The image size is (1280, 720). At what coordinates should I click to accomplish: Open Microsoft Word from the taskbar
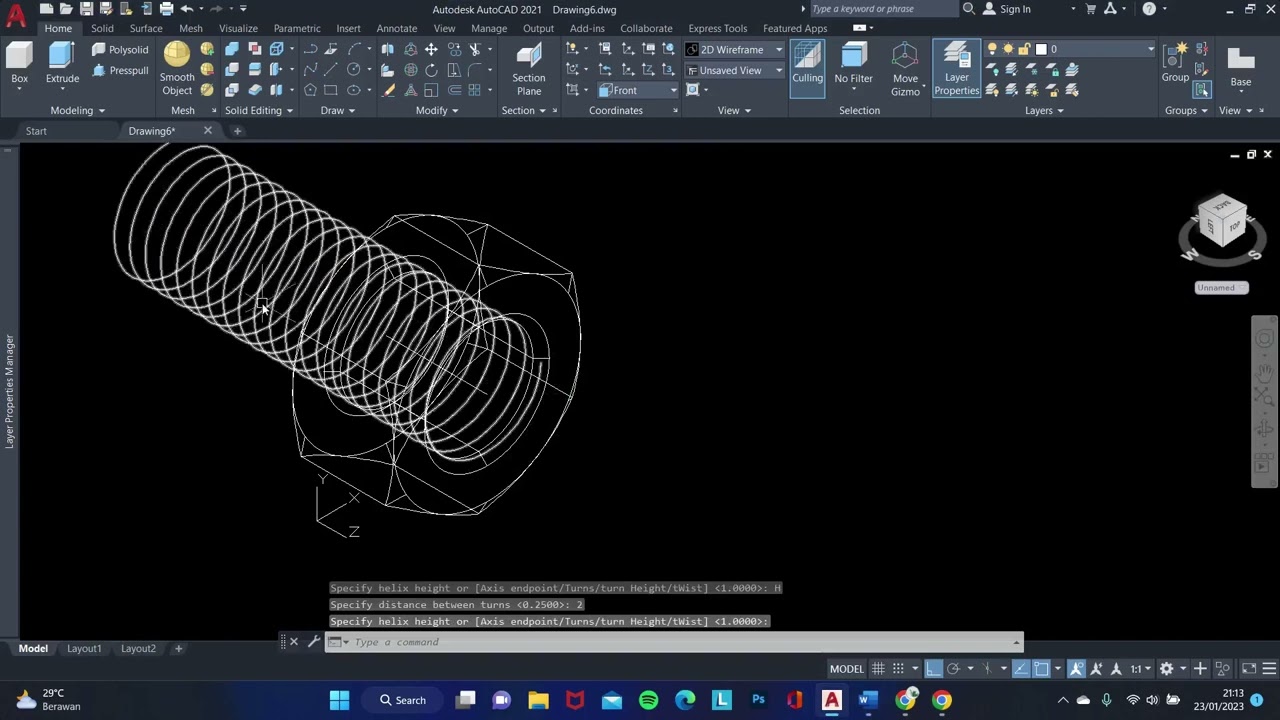[868, 700]
